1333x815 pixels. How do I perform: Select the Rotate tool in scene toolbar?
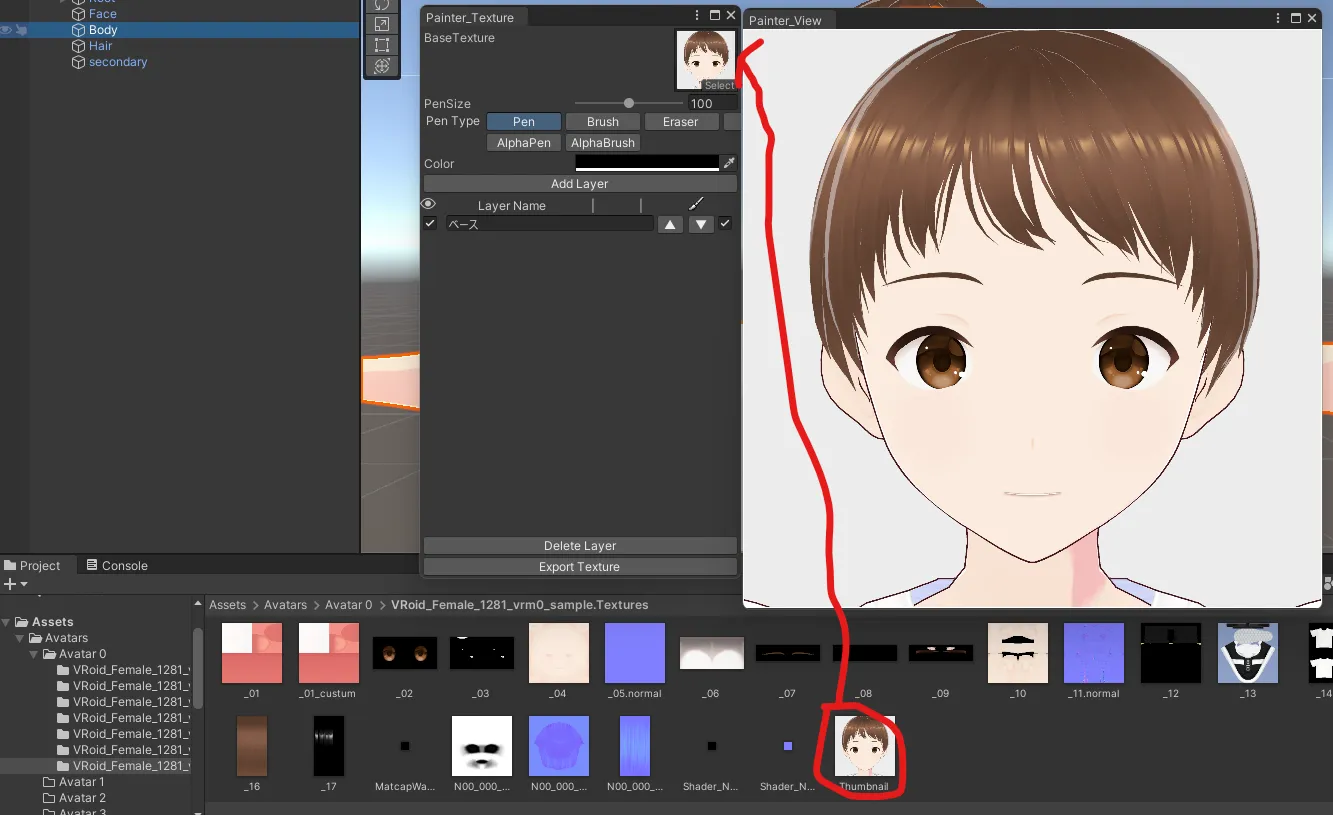click(381, 4)
